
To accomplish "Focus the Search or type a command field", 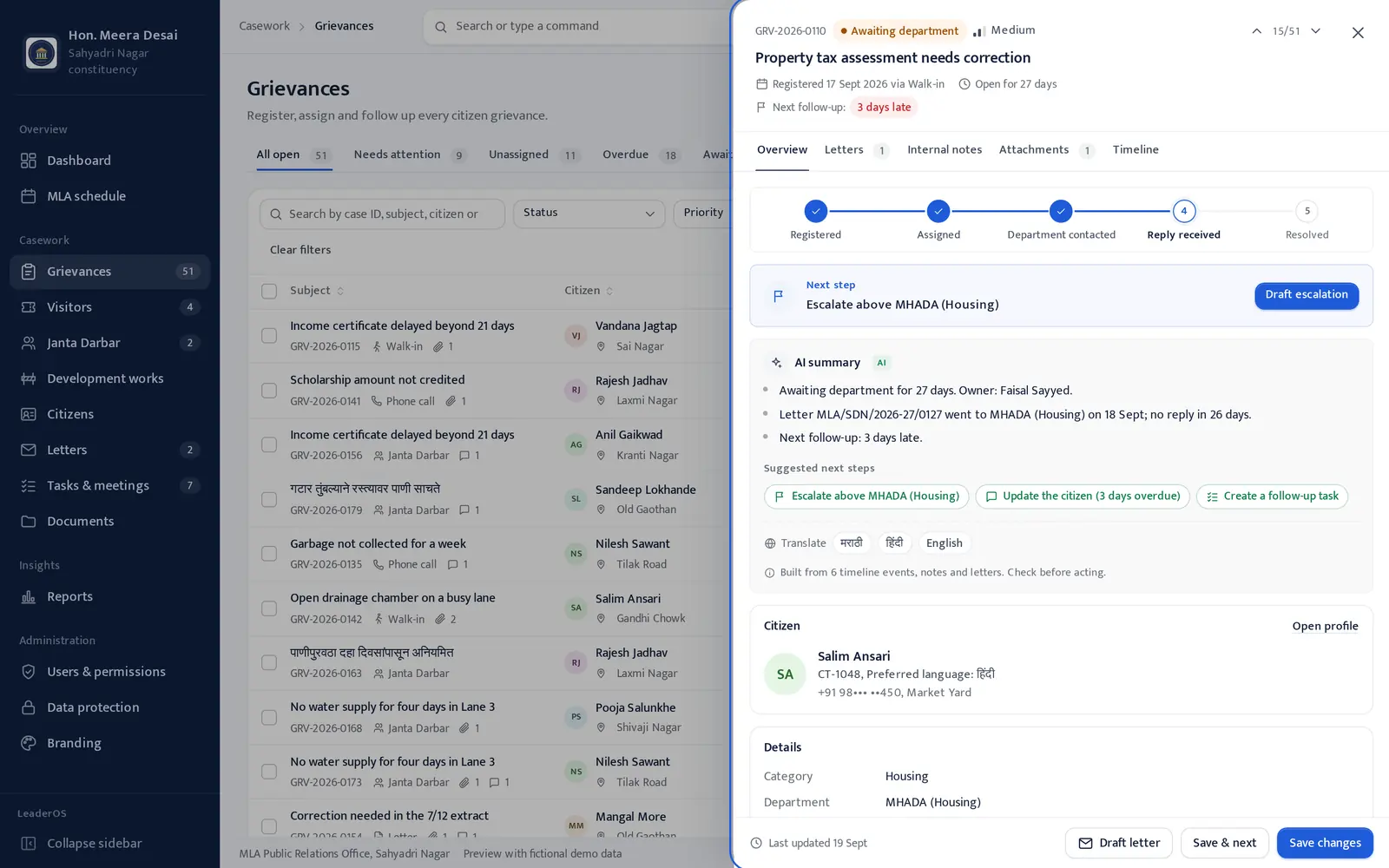I will (x=577, y=26).
